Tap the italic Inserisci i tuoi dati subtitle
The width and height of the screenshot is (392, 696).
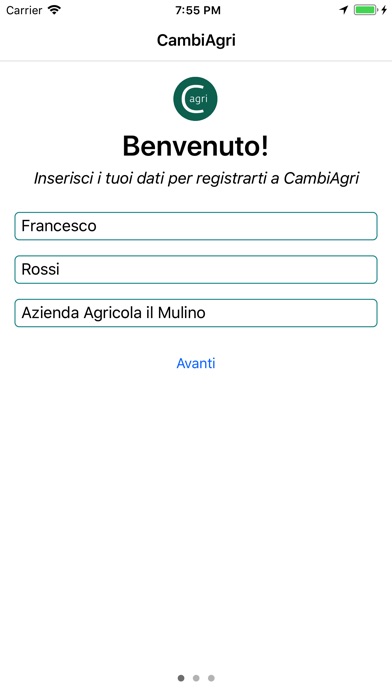(196, 178)
